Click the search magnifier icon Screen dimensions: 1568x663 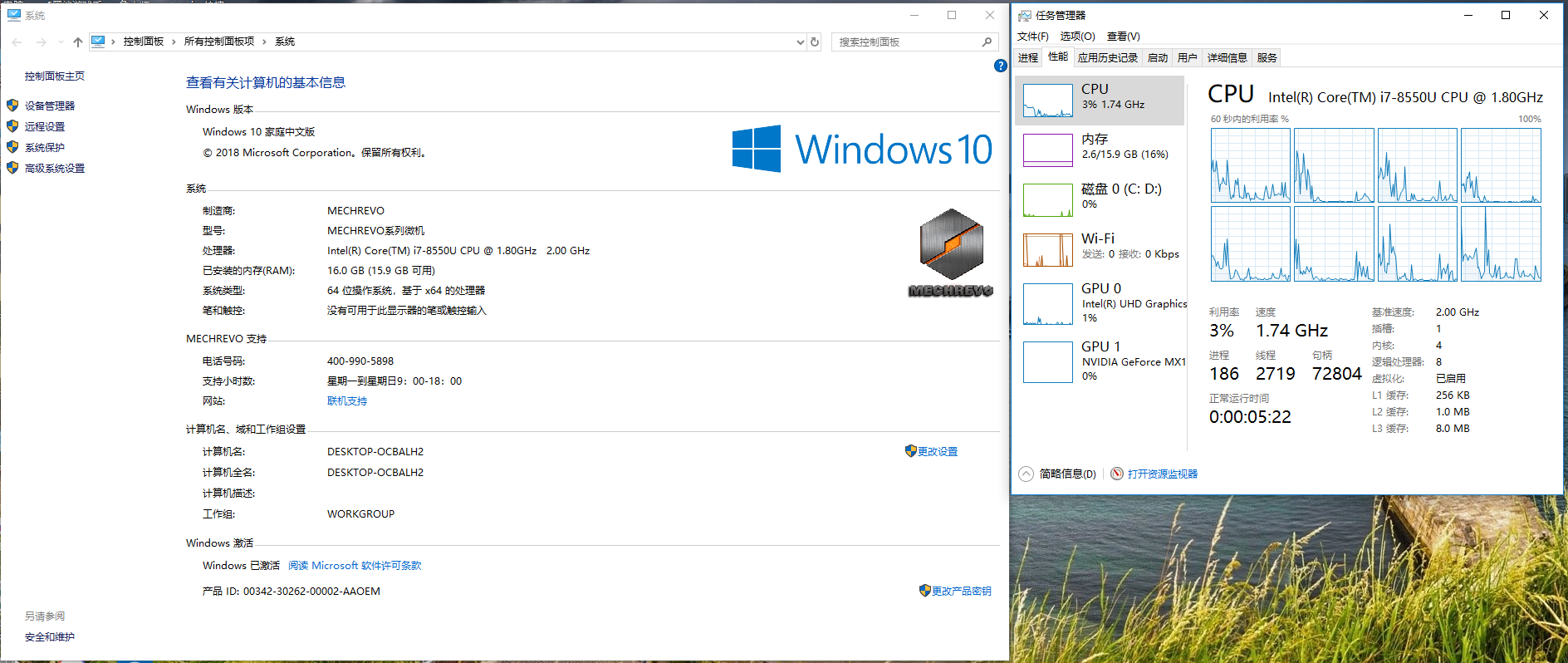987,42
